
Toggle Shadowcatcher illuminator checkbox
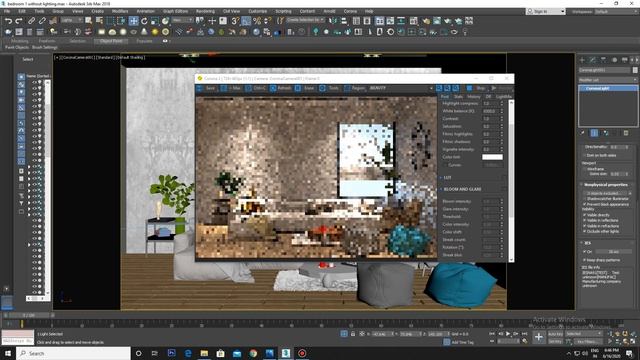[x=584, y=199]
